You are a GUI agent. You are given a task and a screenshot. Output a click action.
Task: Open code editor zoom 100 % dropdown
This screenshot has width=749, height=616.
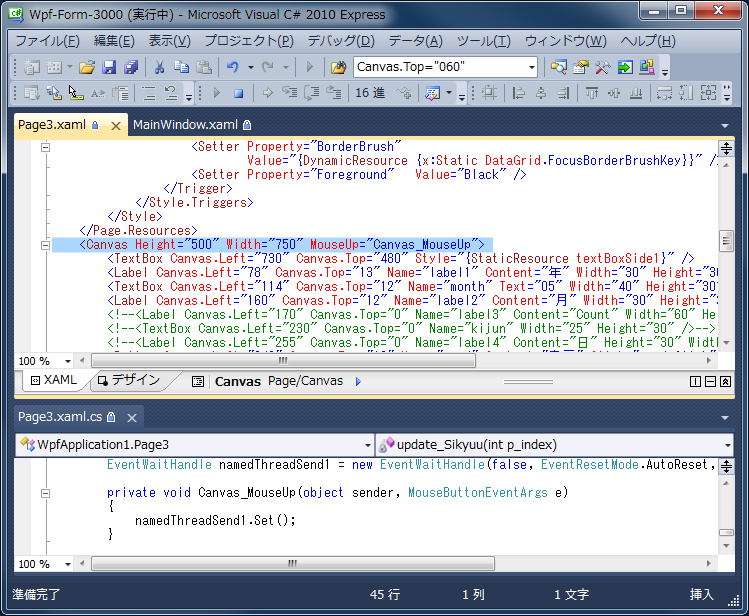(x=68, y=564)
